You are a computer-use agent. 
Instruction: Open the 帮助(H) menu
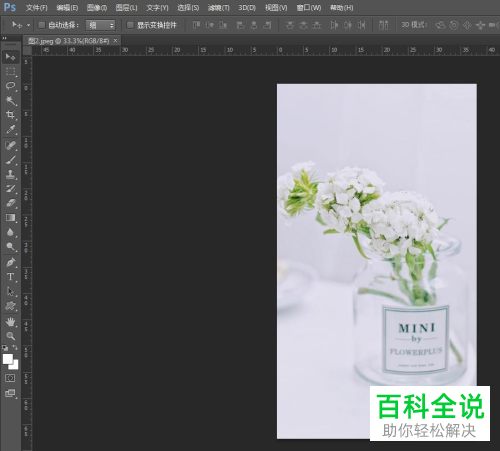click(x=341, y=8)
